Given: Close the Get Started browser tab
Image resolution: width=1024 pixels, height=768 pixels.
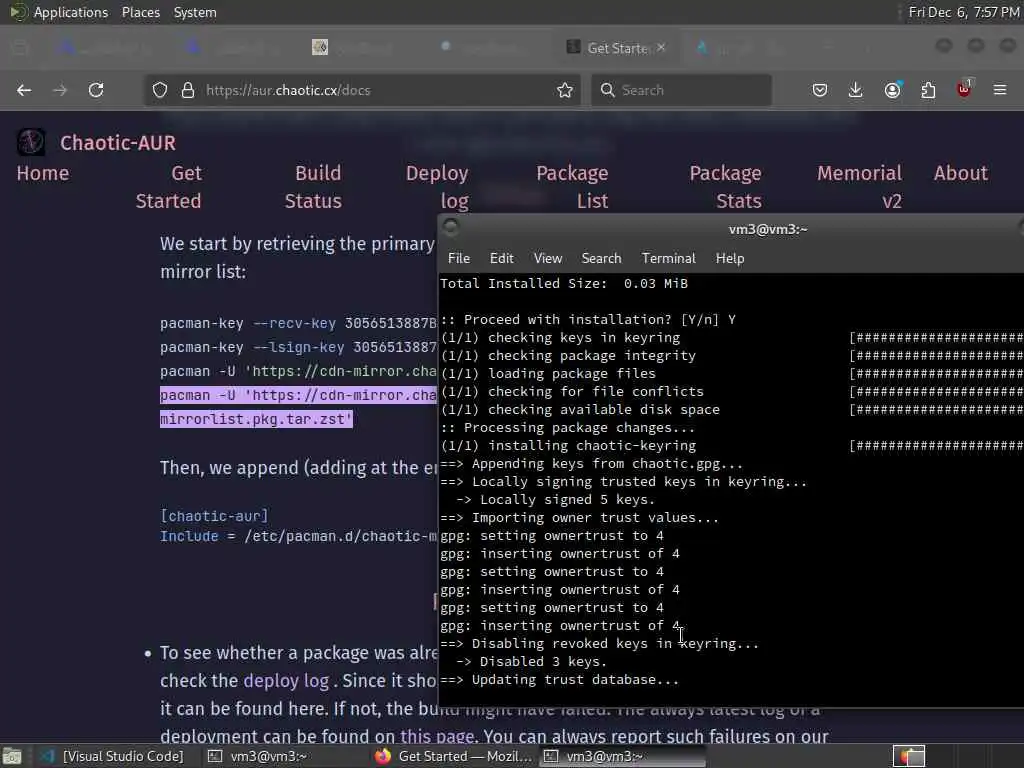Looking at the screenshot, I should 661,48.
